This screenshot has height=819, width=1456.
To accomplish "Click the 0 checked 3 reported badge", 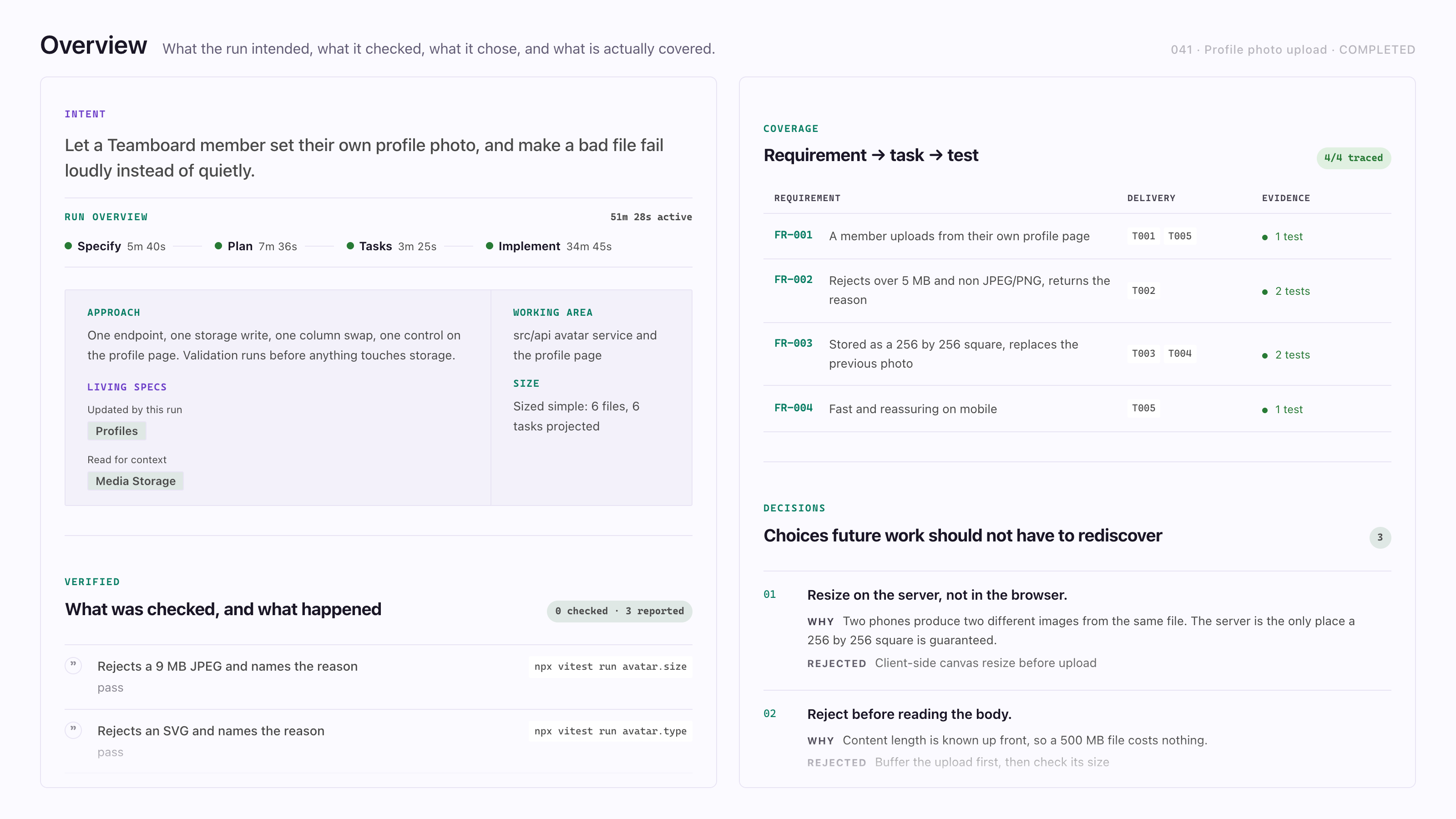I will click(x=619, y=611).
